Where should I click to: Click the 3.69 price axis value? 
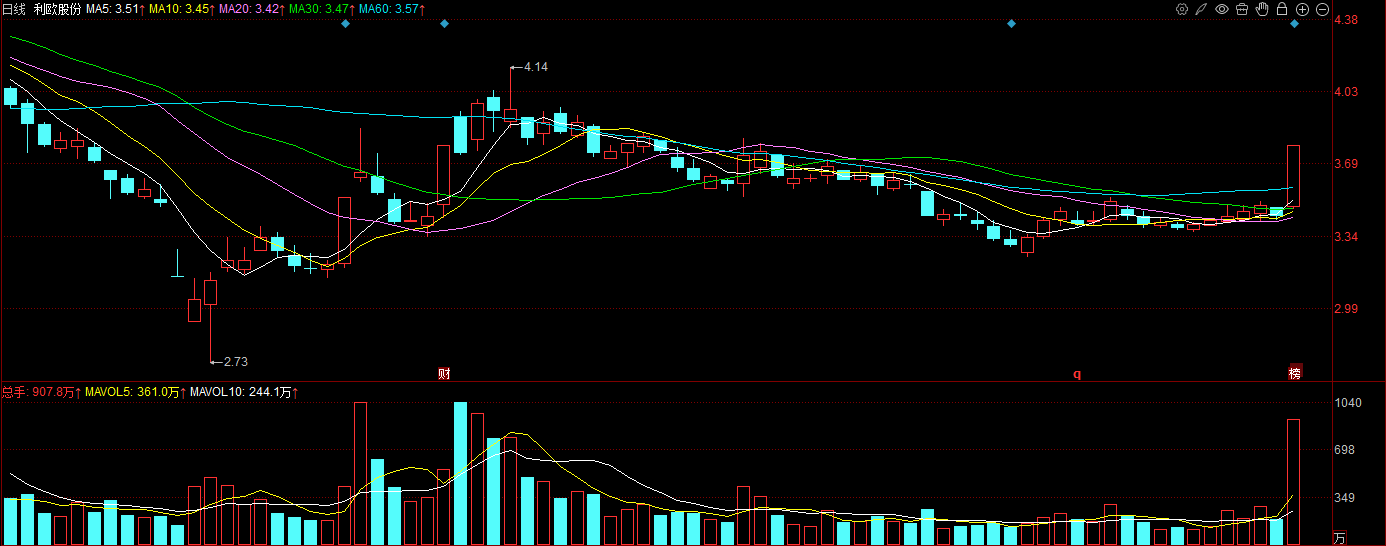[x=1346, y=164]
